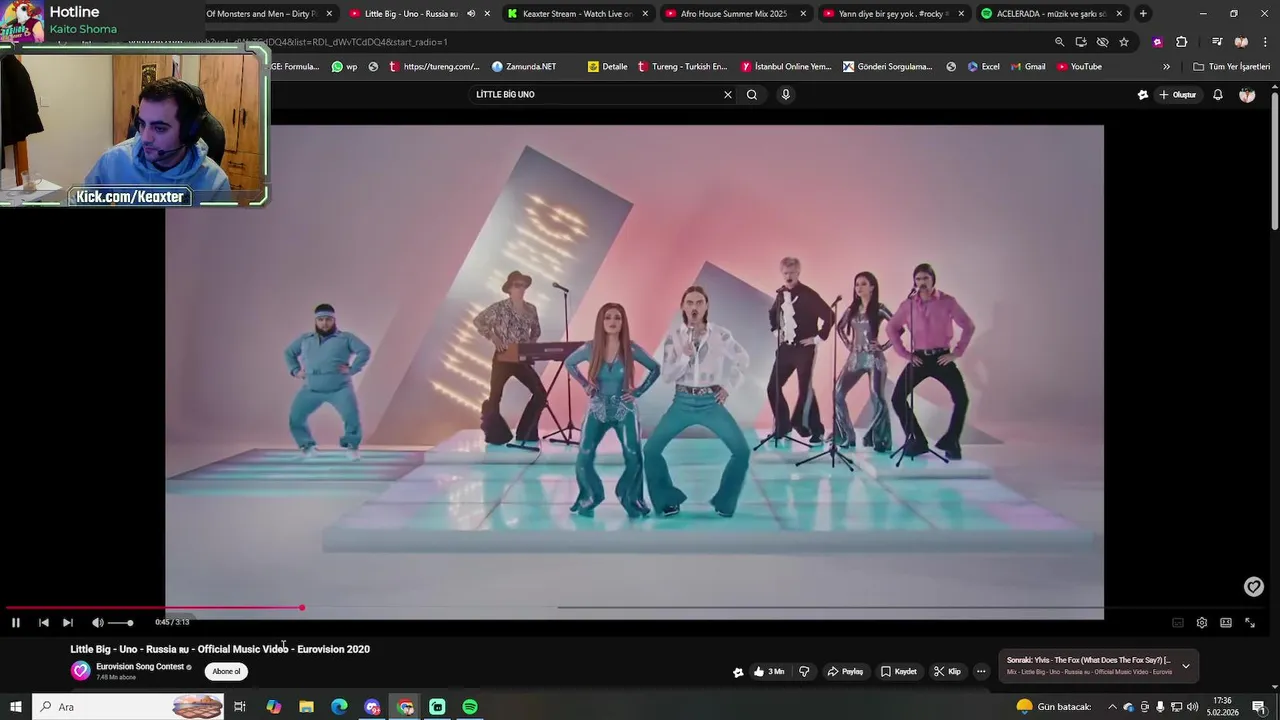The image size is (1280, 720).
Task: Open YouTube account avatar menu
Action: 1247,94
